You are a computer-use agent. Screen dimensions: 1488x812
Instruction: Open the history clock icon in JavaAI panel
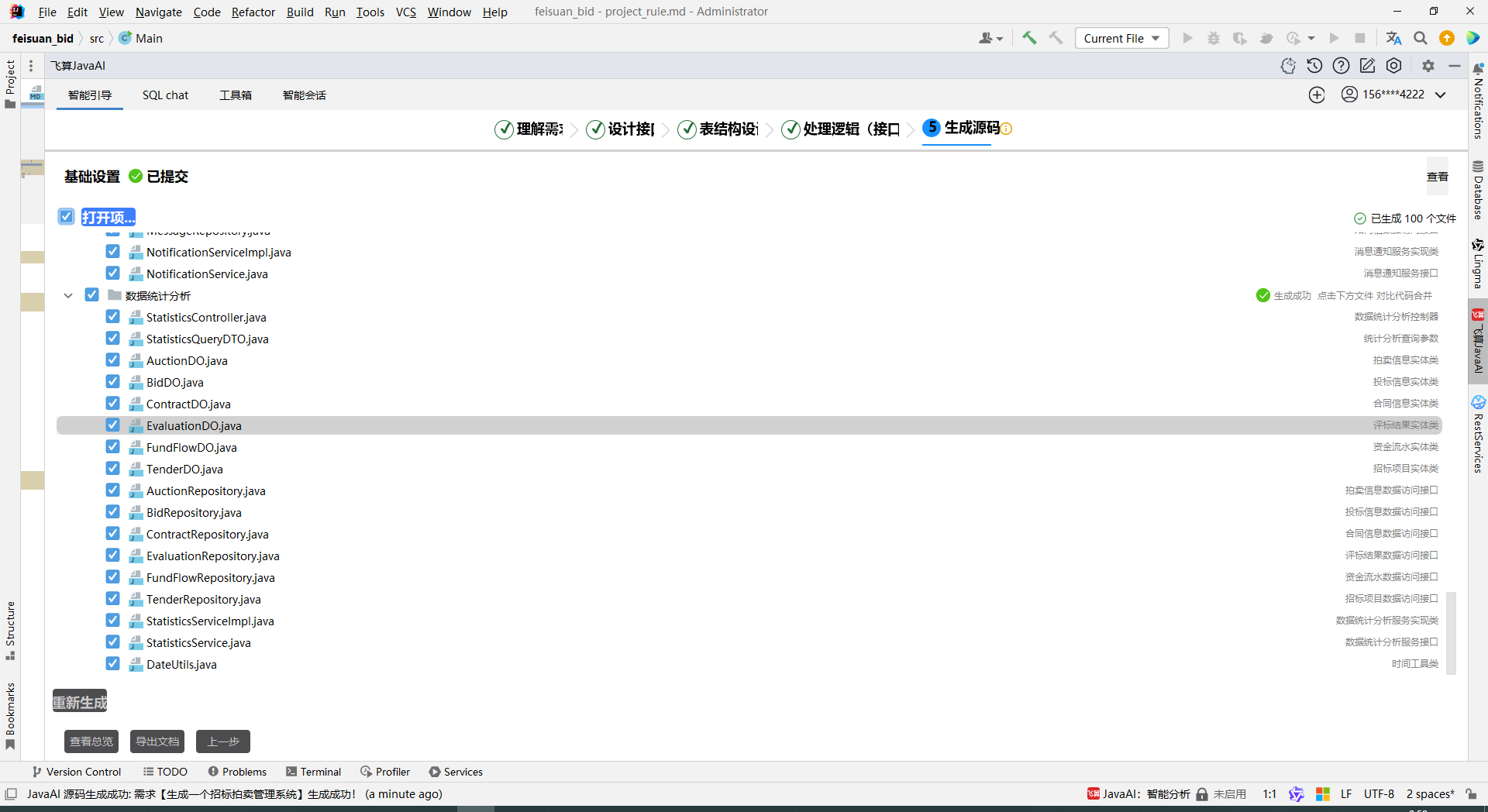(x=1314, y=66)
